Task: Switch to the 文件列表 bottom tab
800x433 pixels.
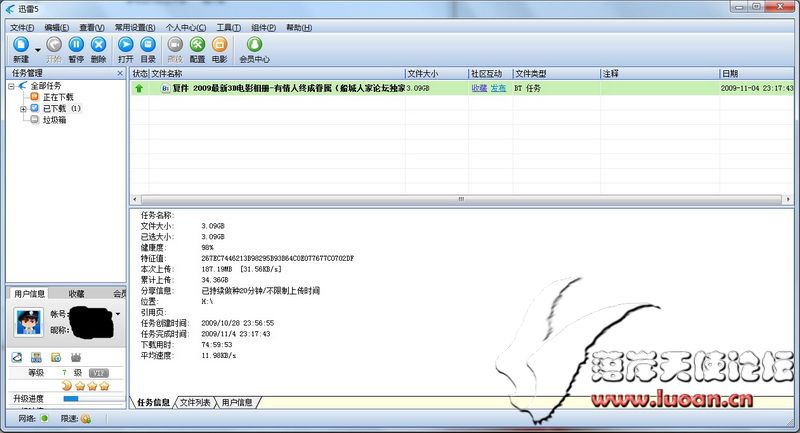Action: [195, 402]
